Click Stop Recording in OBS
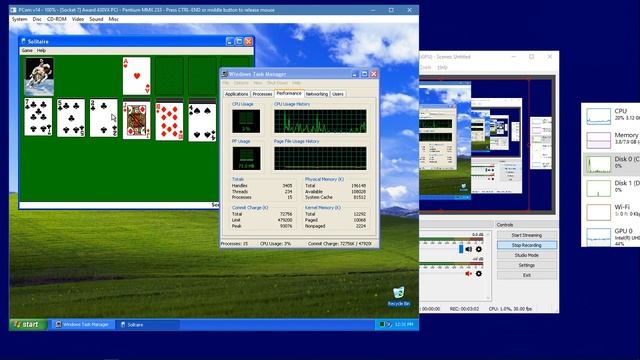This screenshot has width=640, height=360. click(x=527, y=245)
